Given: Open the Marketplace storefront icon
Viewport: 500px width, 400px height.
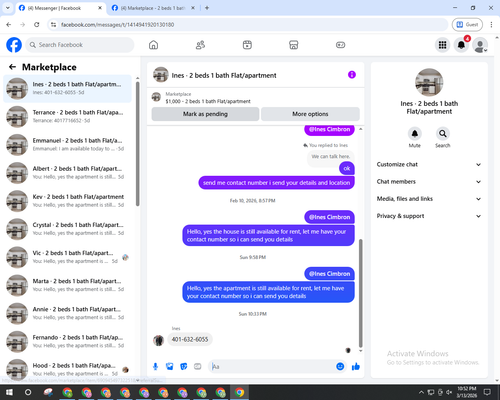Looking at the screenshot, I should tap(294, 45).
